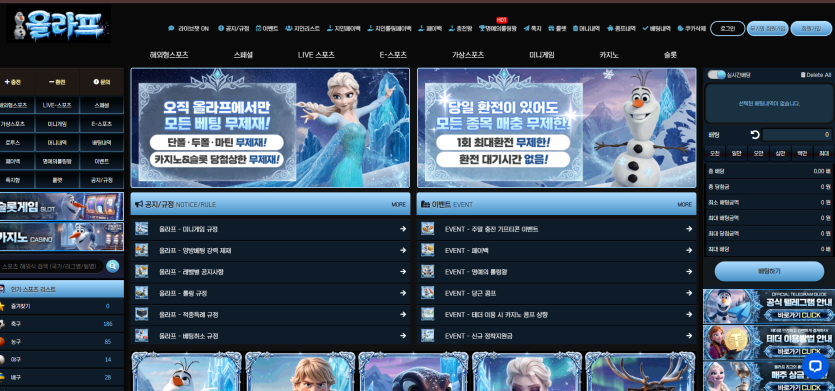Image resolution: width=835 pixels, height=391 pixels.
Task: Click Delete All in the bet slip
Action: (x=816, y=75)
